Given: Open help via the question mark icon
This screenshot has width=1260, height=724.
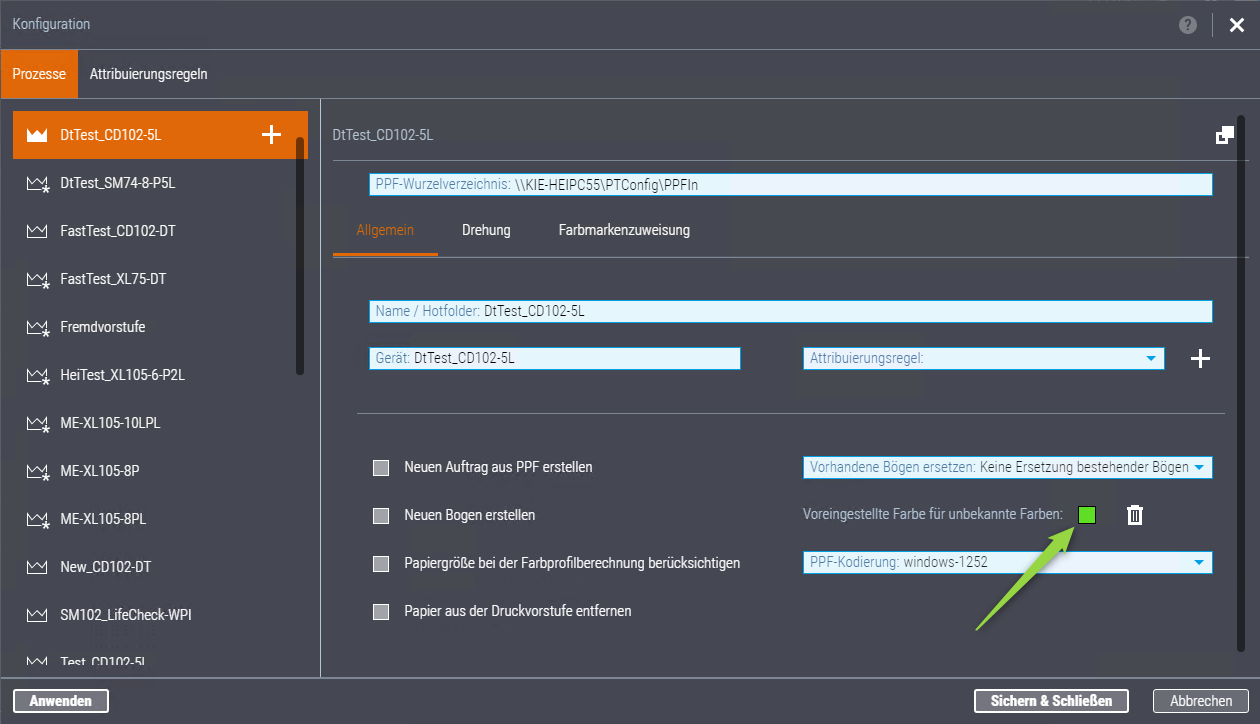Looking at the screenshot, I should pos(1187,25).
